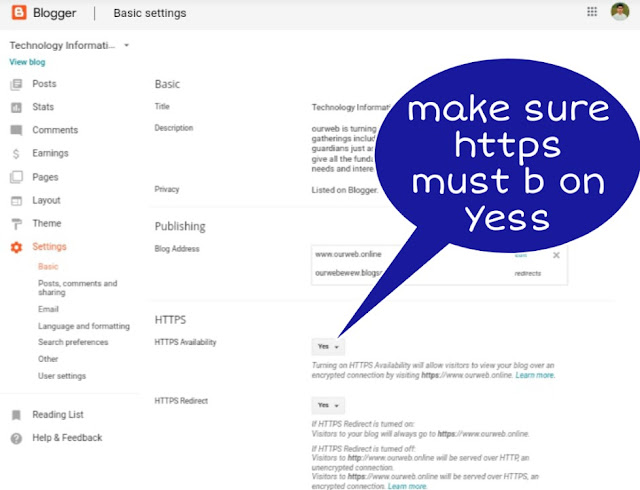Click the Blog Address label

(177, 249)
